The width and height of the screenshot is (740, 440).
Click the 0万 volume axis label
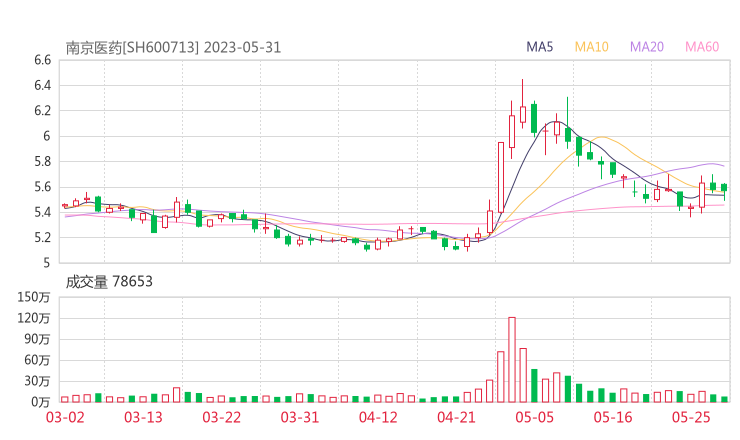pyautogui.click(x=41, y=402)
